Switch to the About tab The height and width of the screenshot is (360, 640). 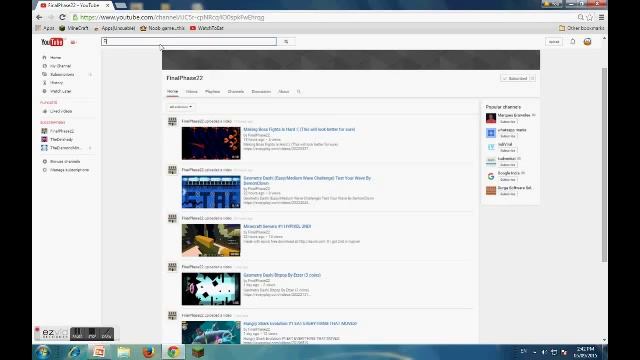pos(284,92)
